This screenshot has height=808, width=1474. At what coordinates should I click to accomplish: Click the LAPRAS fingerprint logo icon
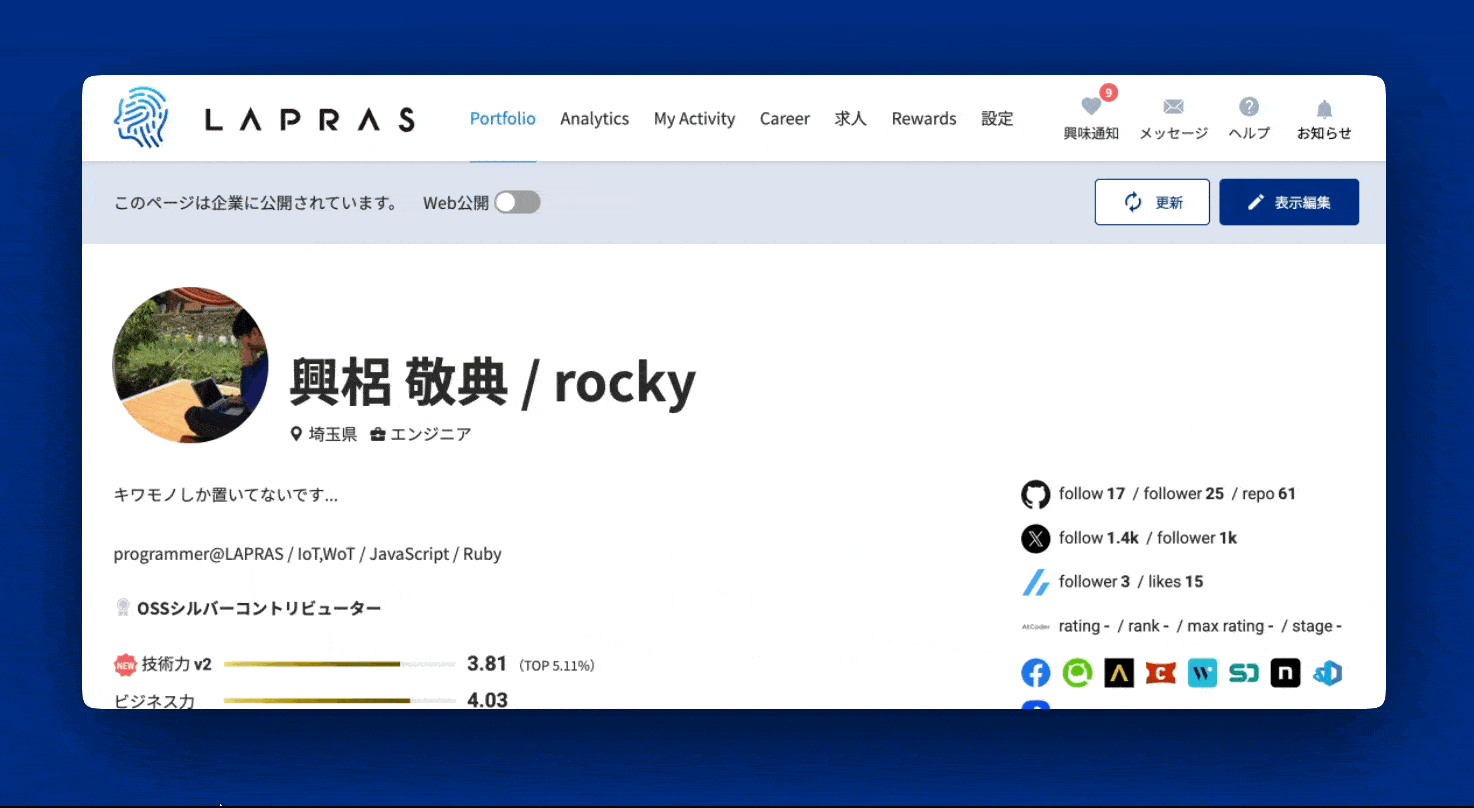(141, 118)
